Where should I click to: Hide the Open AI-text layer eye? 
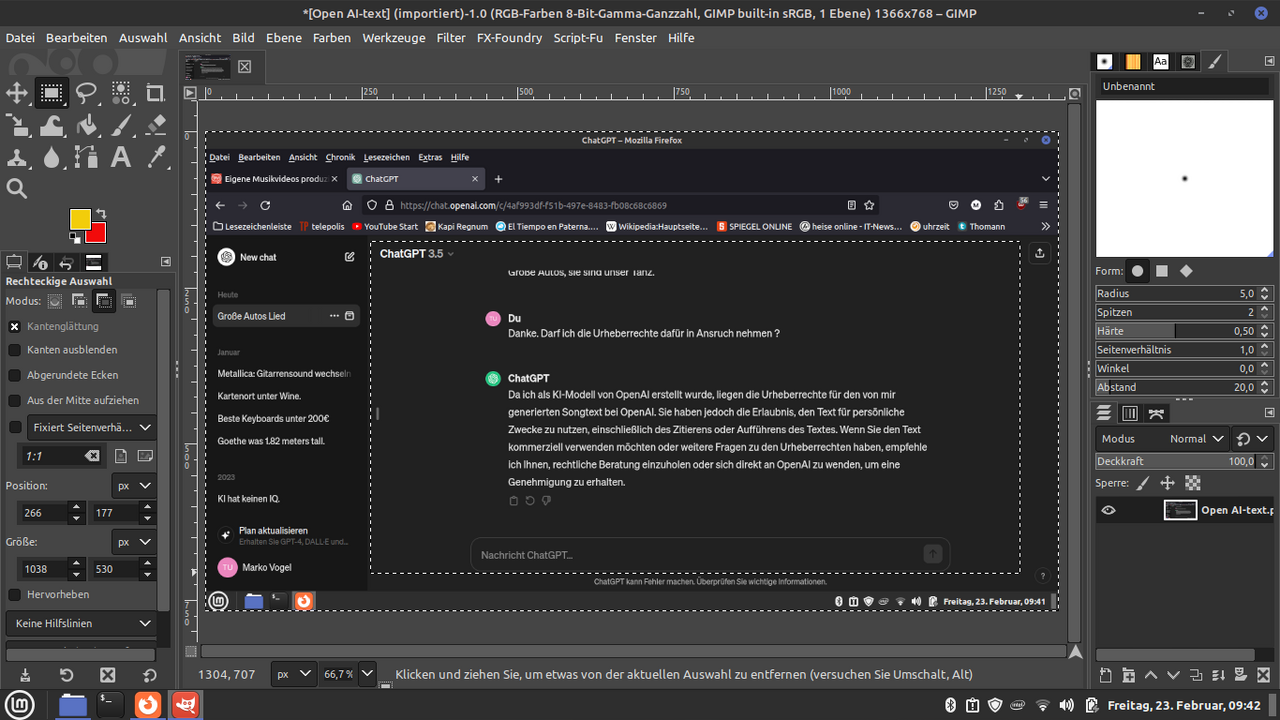(x=1108, y=510)
